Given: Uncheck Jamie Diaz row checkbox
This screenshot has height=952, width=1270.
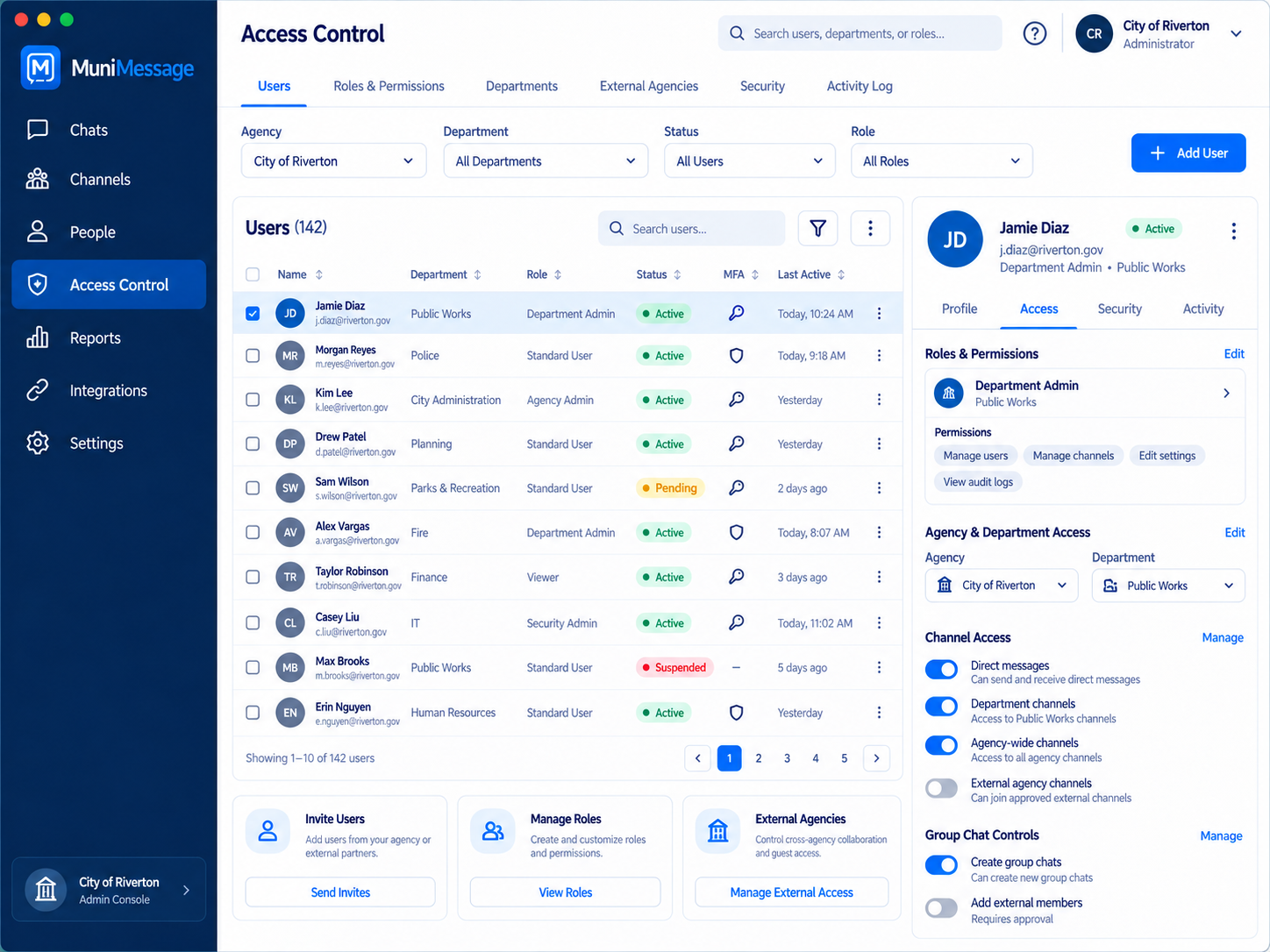Looking at the screenshot, I should coord(253,314).
